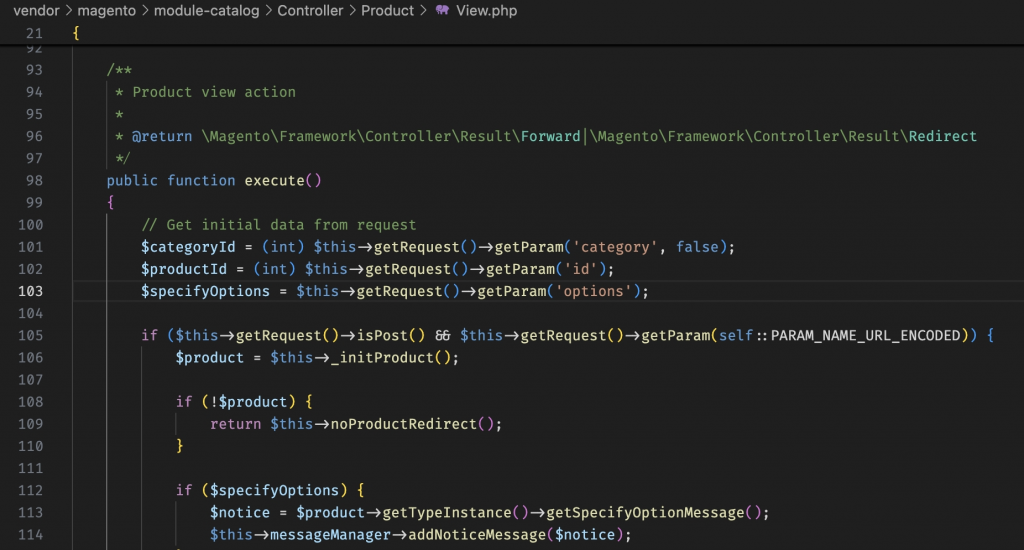Click the closing brace on line 110
Viewport: 1024px width, 550px height.
180,445
